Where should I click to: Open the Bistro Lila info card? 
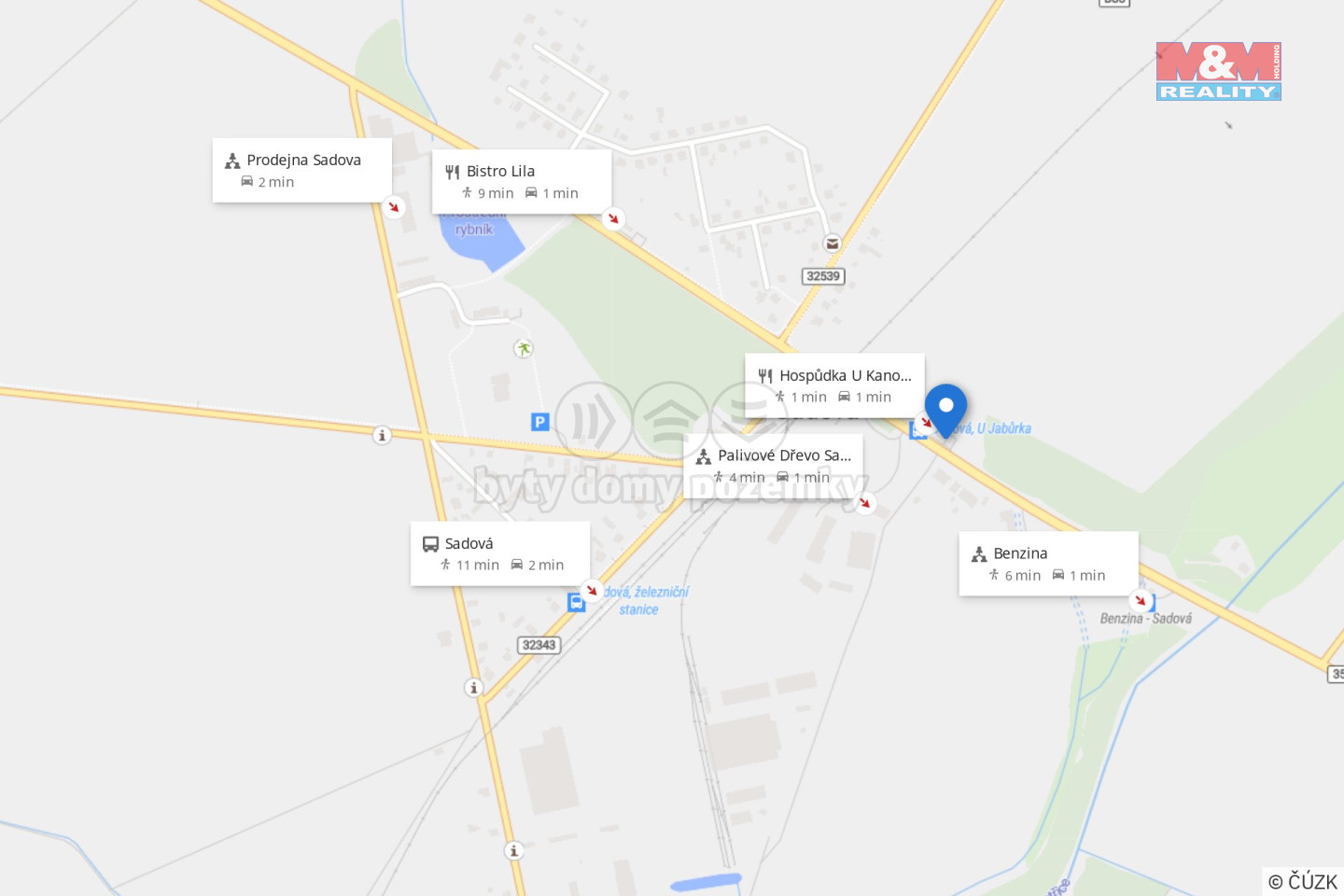point(522,181)
